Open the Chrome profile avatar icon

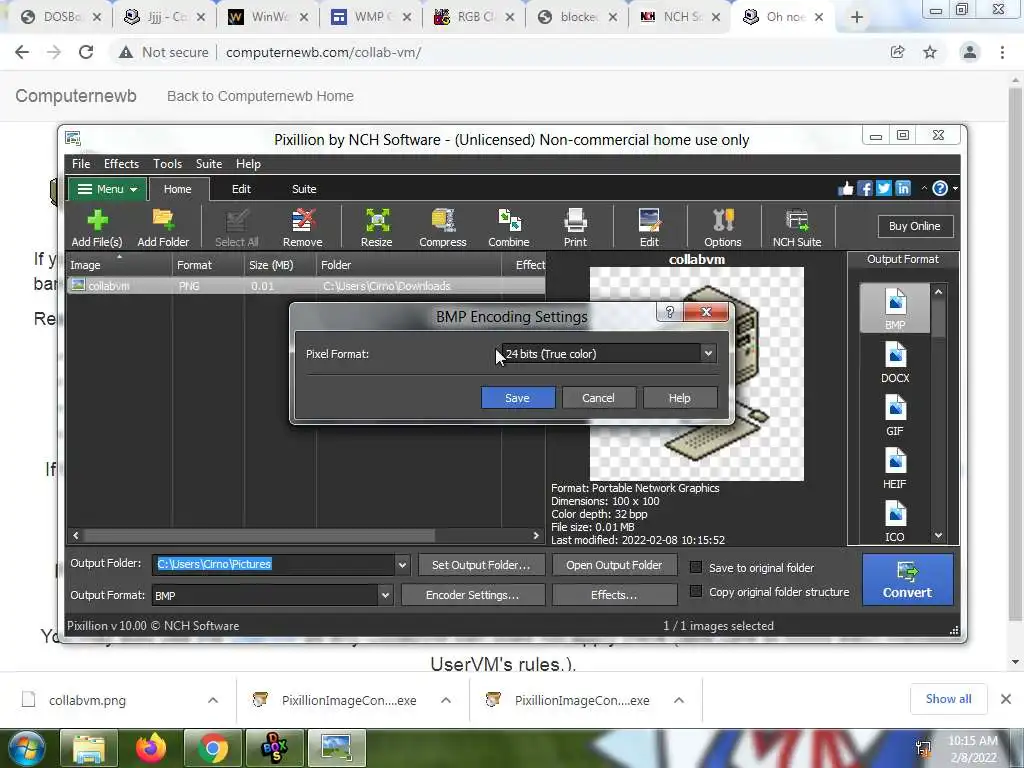click(x=970, y=52)
